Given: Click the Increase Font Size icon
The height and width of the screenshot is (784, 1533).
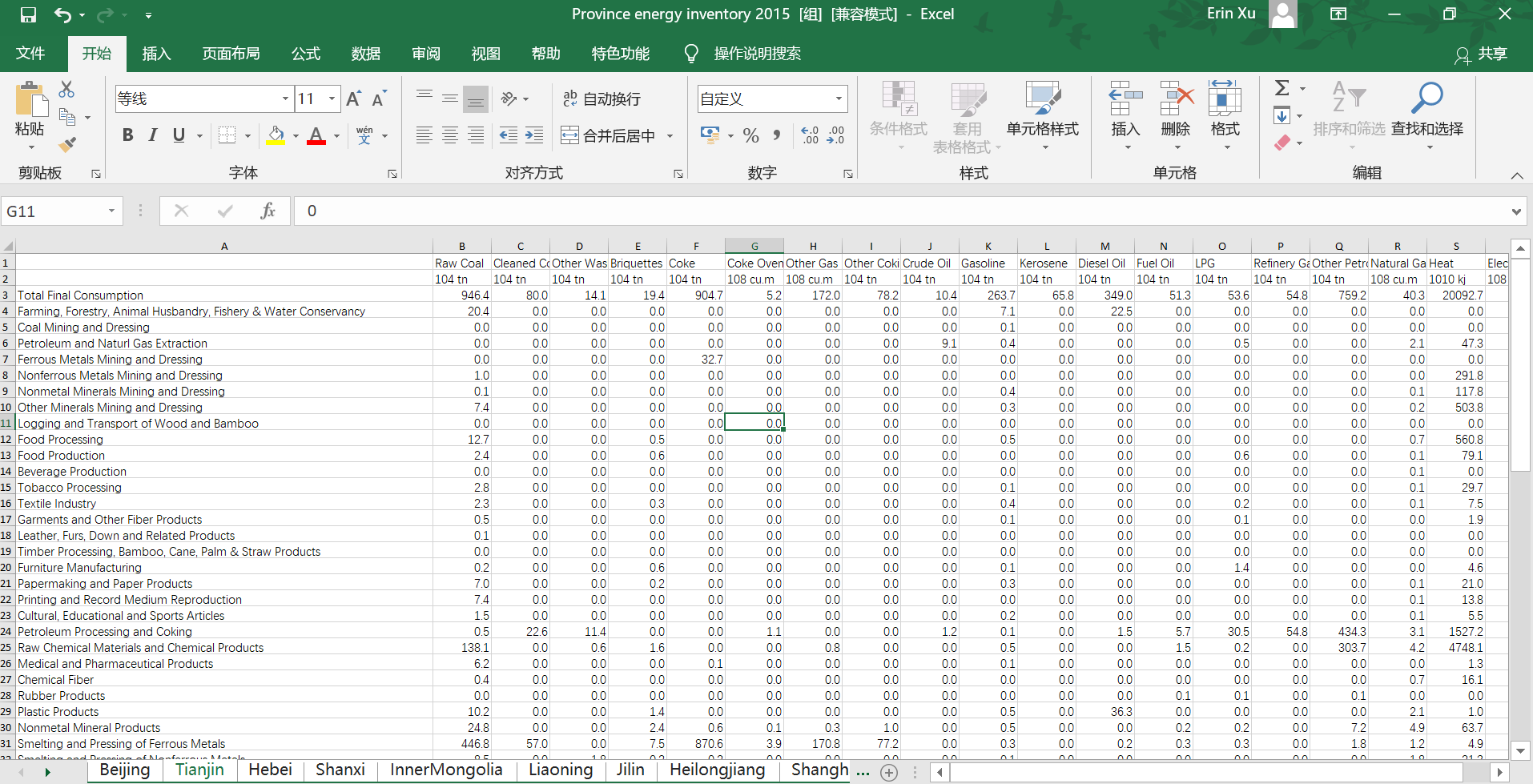Looking at the screenshot, I should point(353,99).
